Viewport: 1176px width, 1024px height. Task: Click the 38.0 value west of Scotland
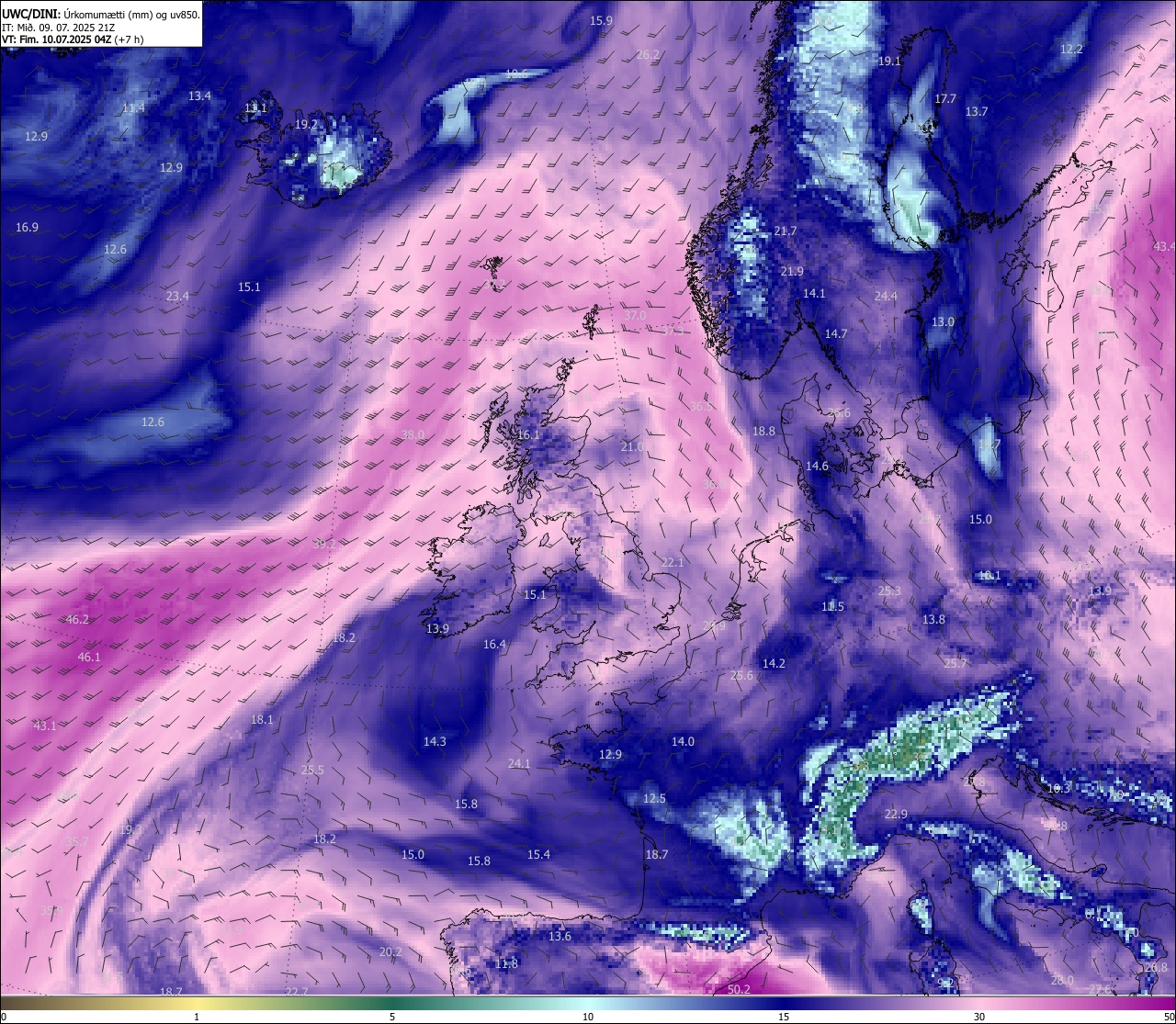pos(413,434)
